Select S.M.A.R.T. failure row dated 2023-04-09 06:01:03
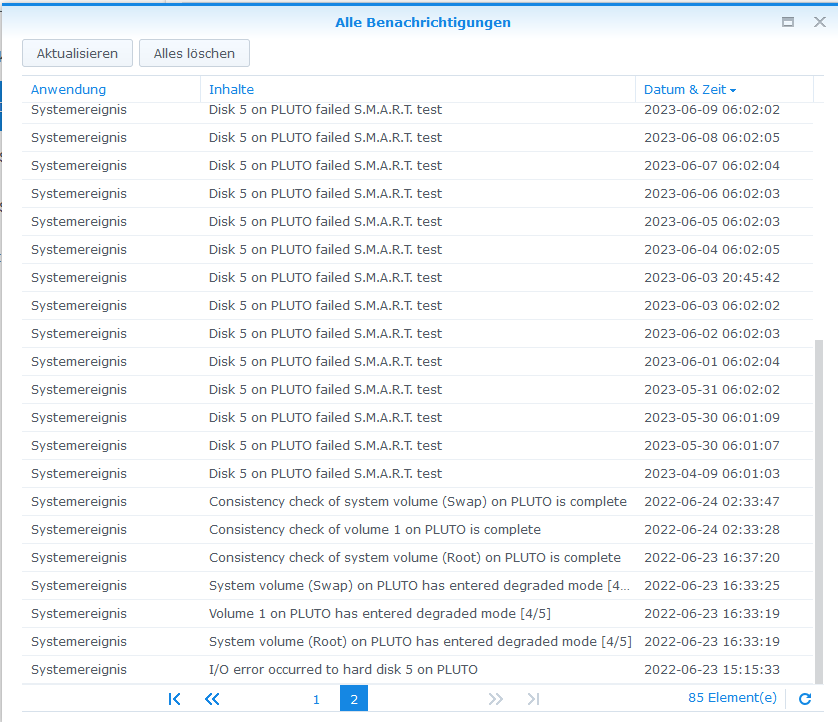 [x=417, y=473]
